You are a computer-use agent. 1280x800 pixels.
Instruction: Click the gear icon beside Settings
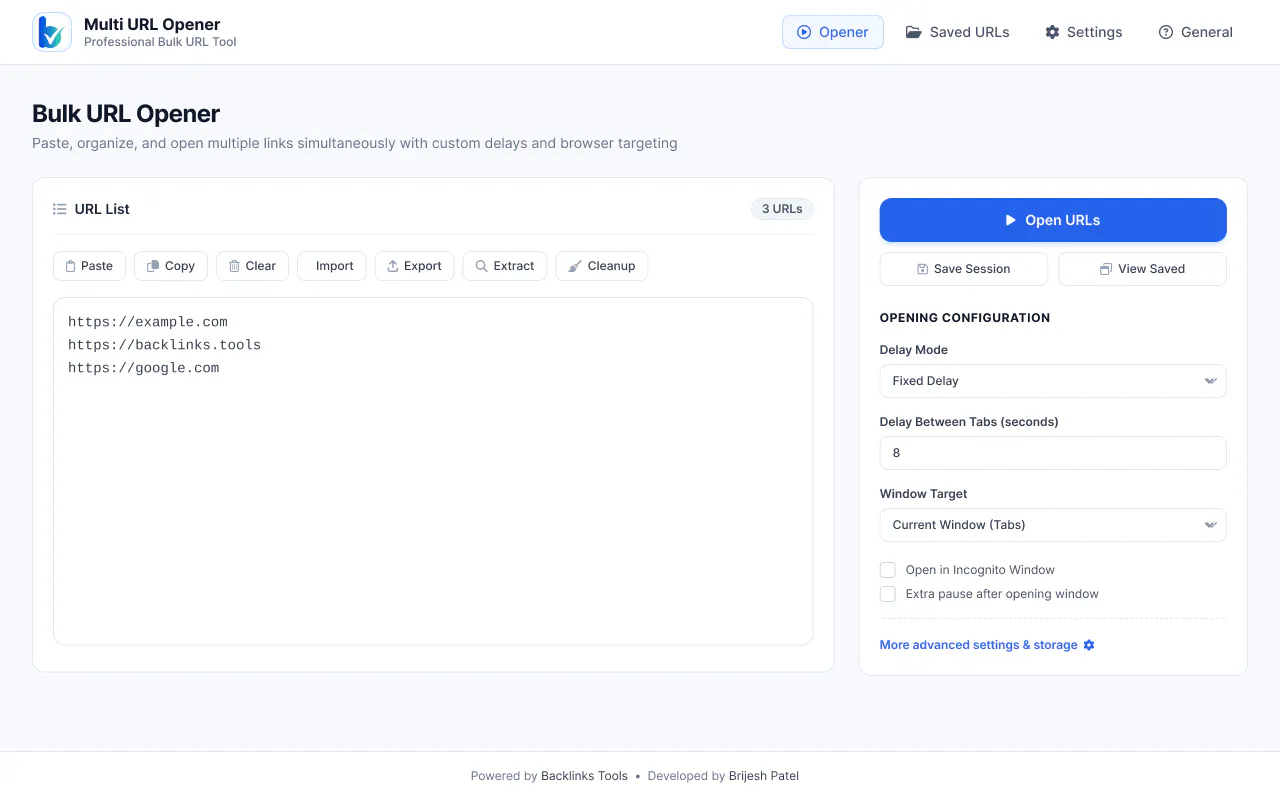[x=1052, y=32]
